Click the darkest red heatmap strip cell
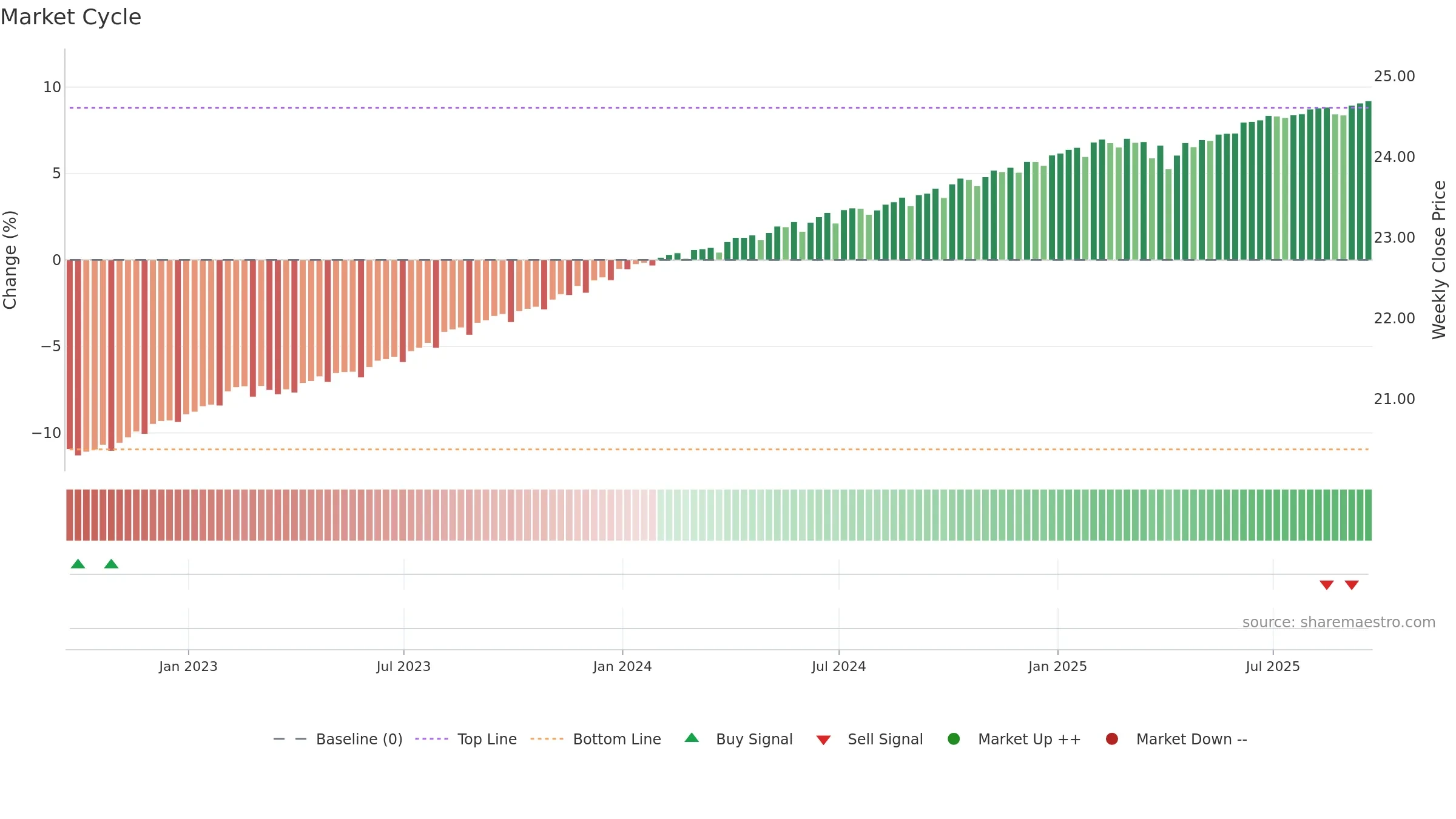This screenshot has height=819, width=1456. 70,514
